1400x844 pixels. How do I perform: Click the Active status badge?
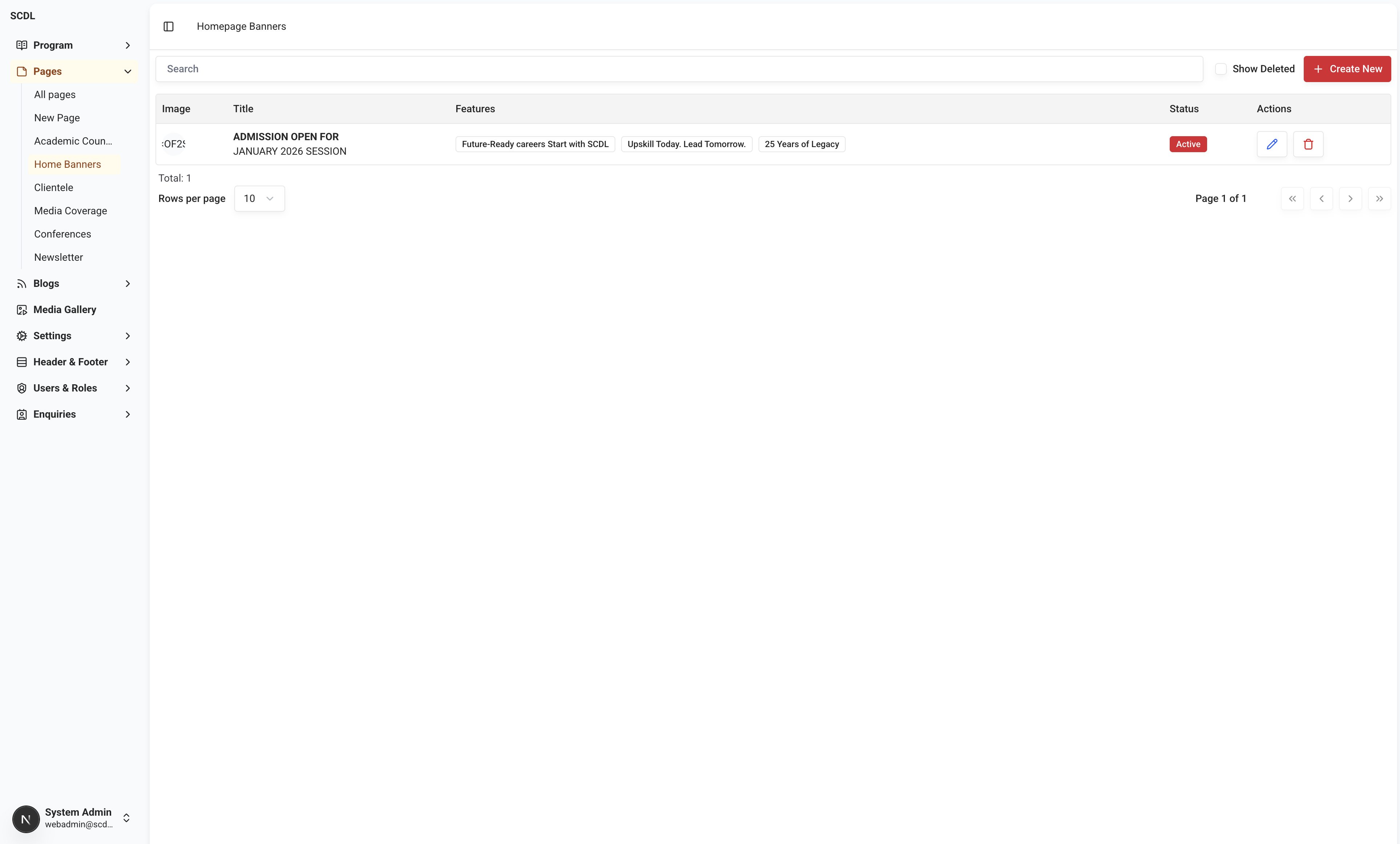pos(1187,144)
